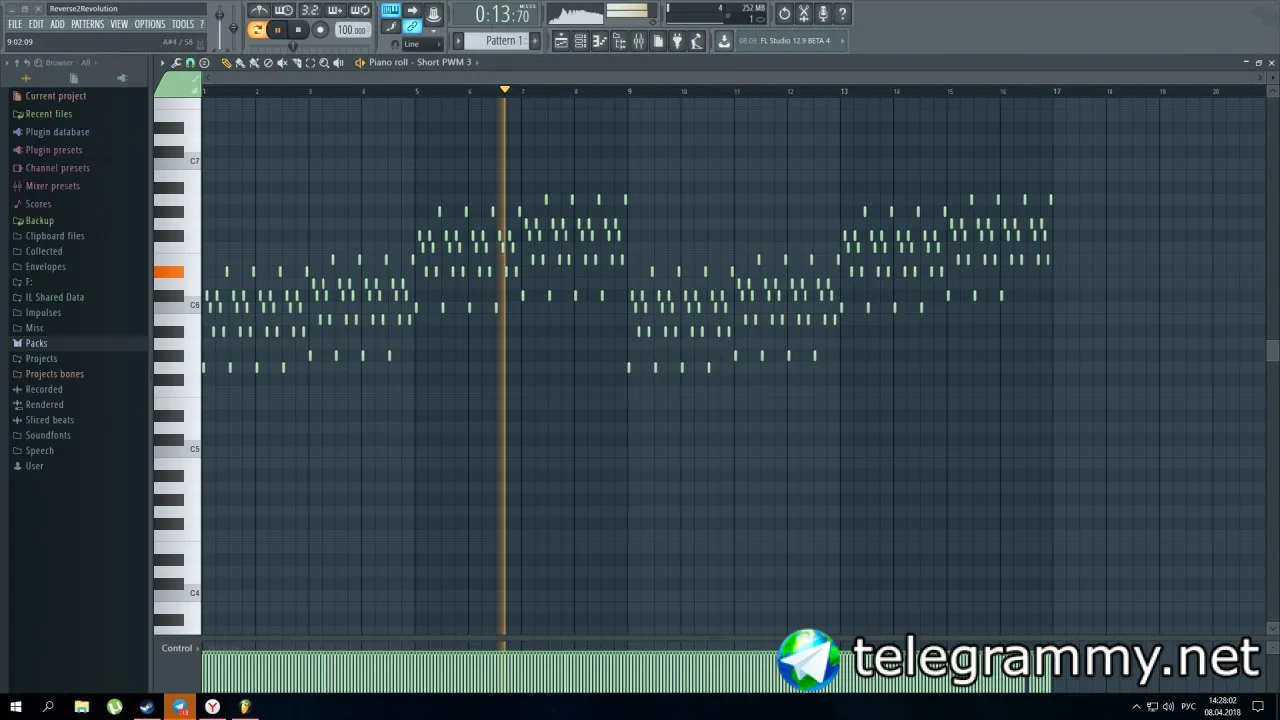Select the Draw pencil tool
The image size is (1280, 720).
[226, 63]
